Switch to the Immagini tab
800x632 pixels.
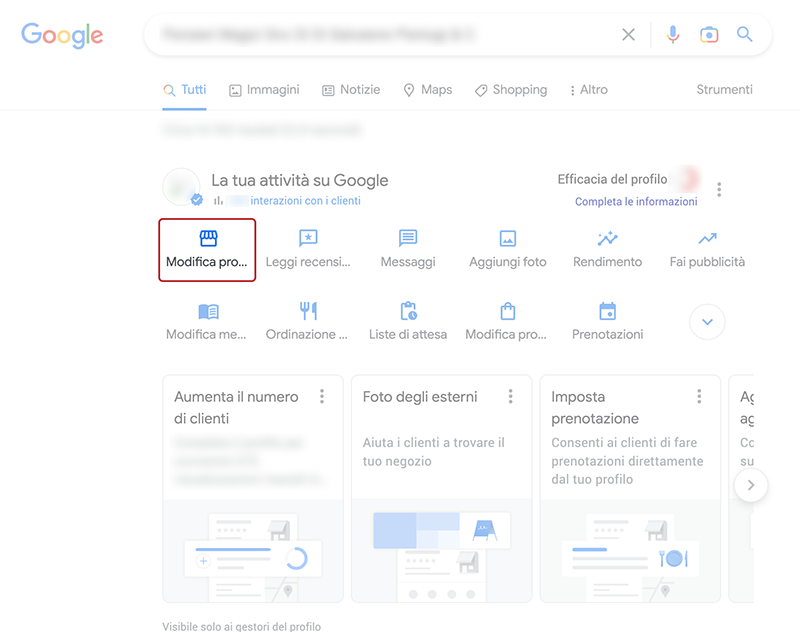[x=264, y=90]
